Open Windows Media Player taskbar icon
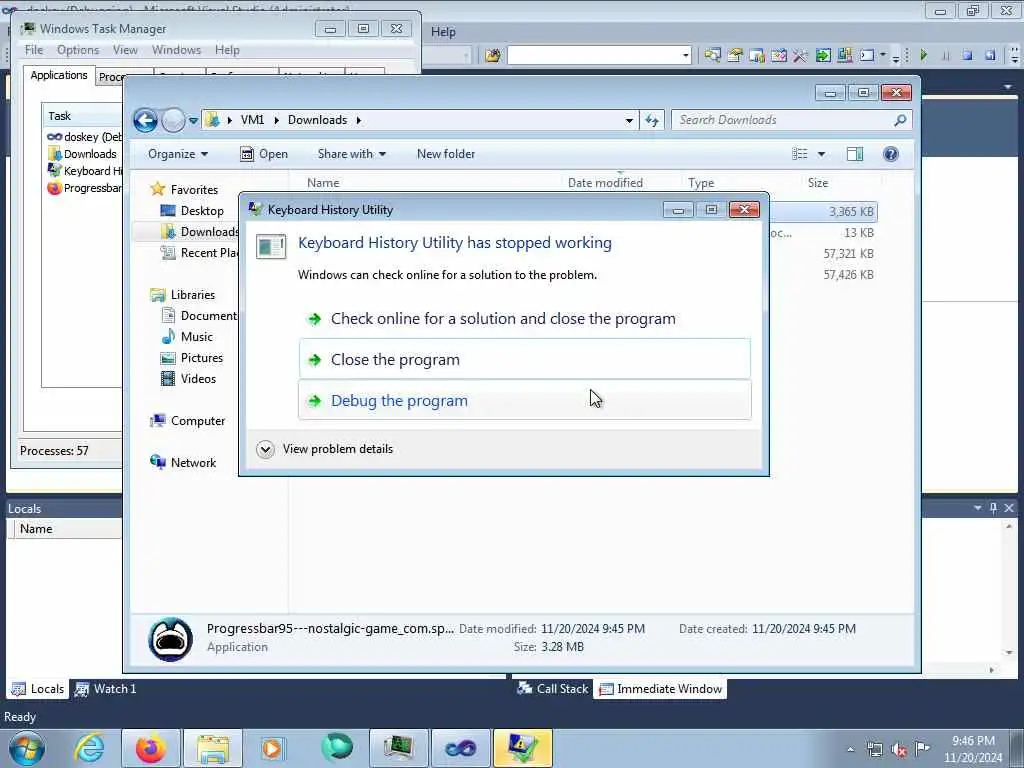 click(x=273, y=748)
